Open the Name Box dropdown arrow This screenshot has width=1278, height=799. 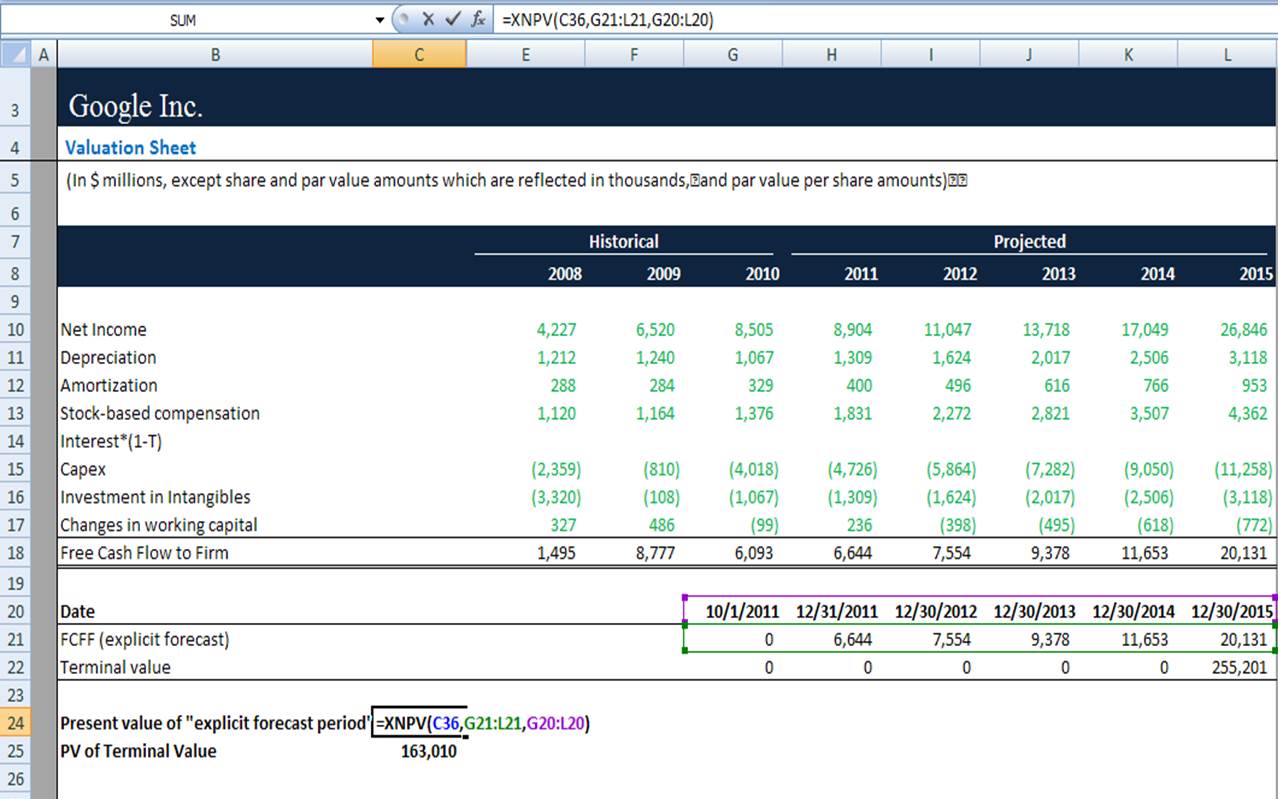(x=379, y=19)
